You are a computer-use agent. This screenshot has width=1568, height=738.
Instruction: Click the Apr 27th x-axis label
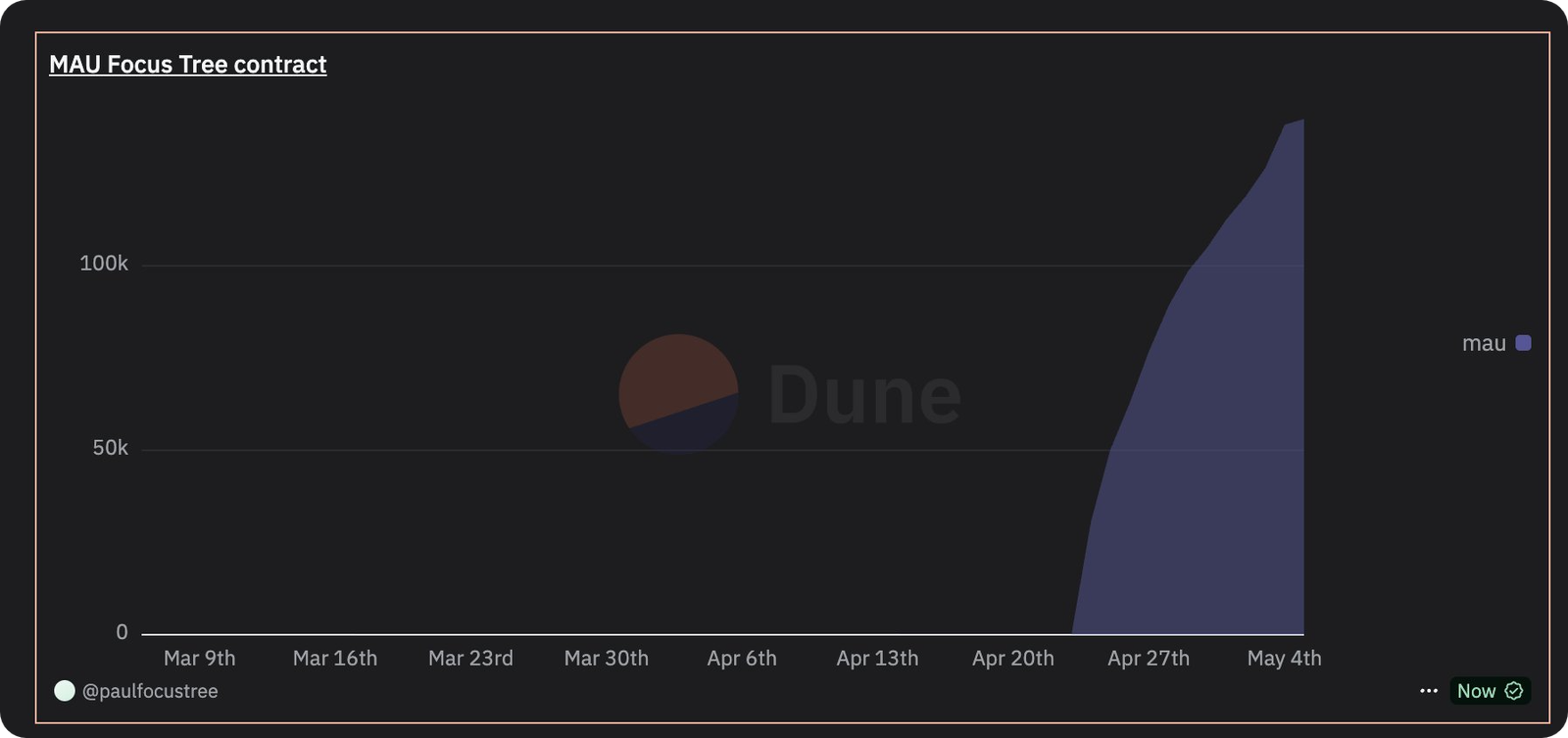[1149, 659]
